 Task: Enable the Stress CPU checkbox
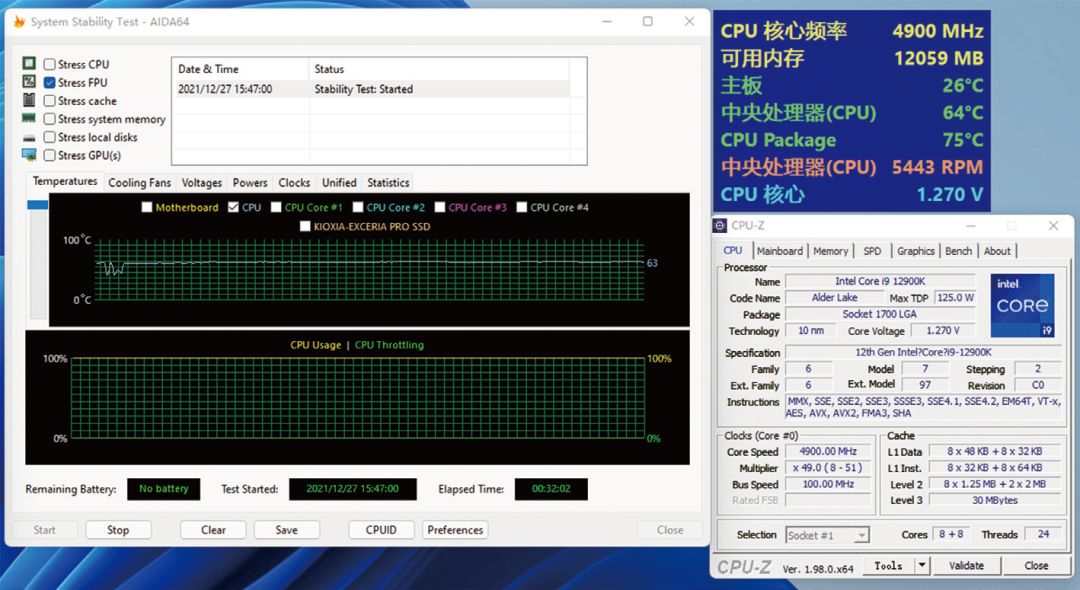tap(50, 65)
